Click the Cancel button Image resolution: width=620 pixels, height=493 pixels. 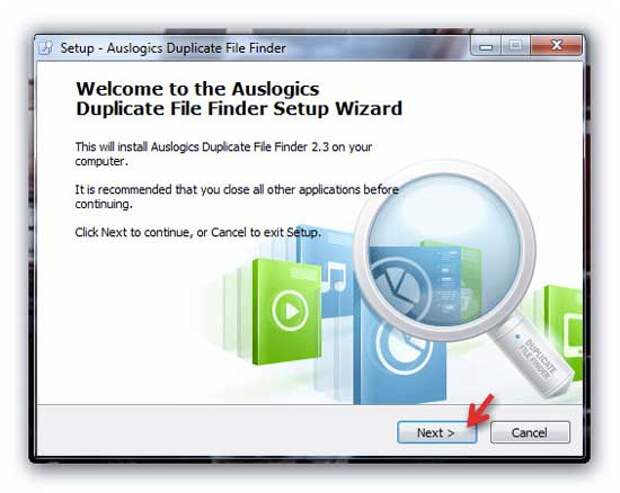[530, 432]
